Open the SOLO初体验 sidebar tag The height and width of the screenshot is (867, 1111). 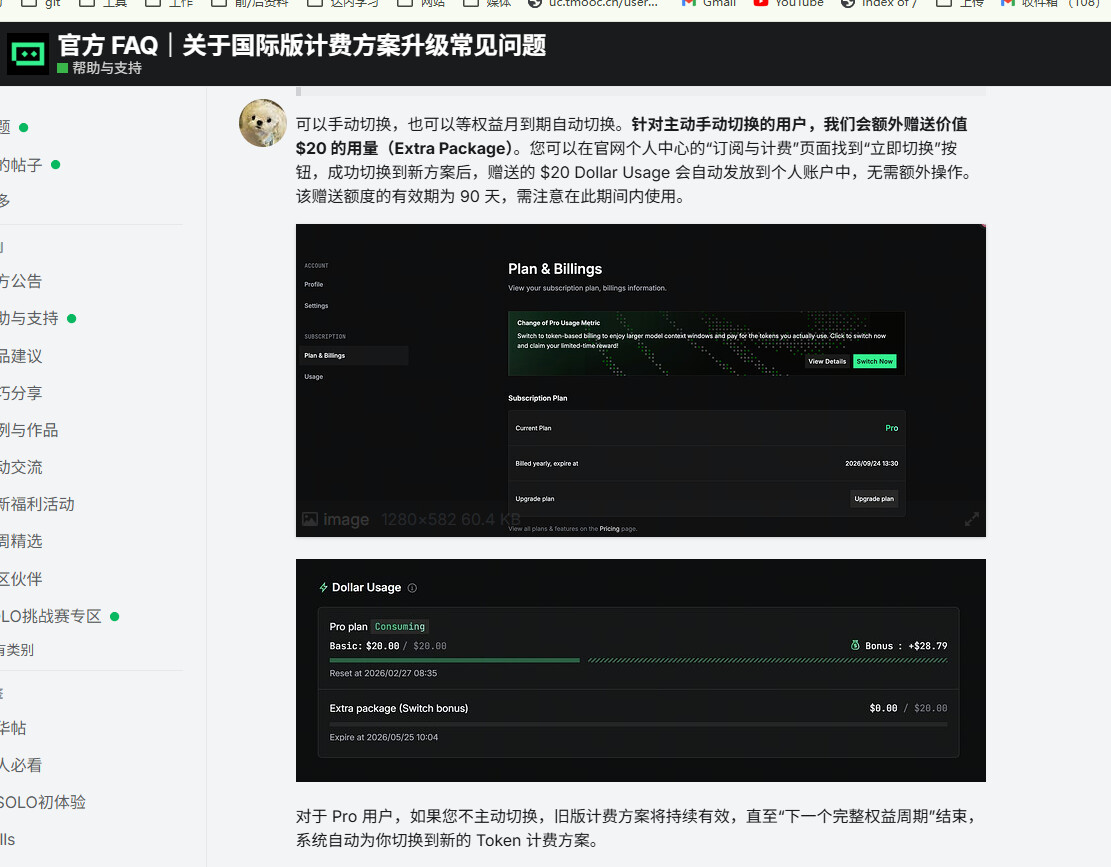click(43, 802)
